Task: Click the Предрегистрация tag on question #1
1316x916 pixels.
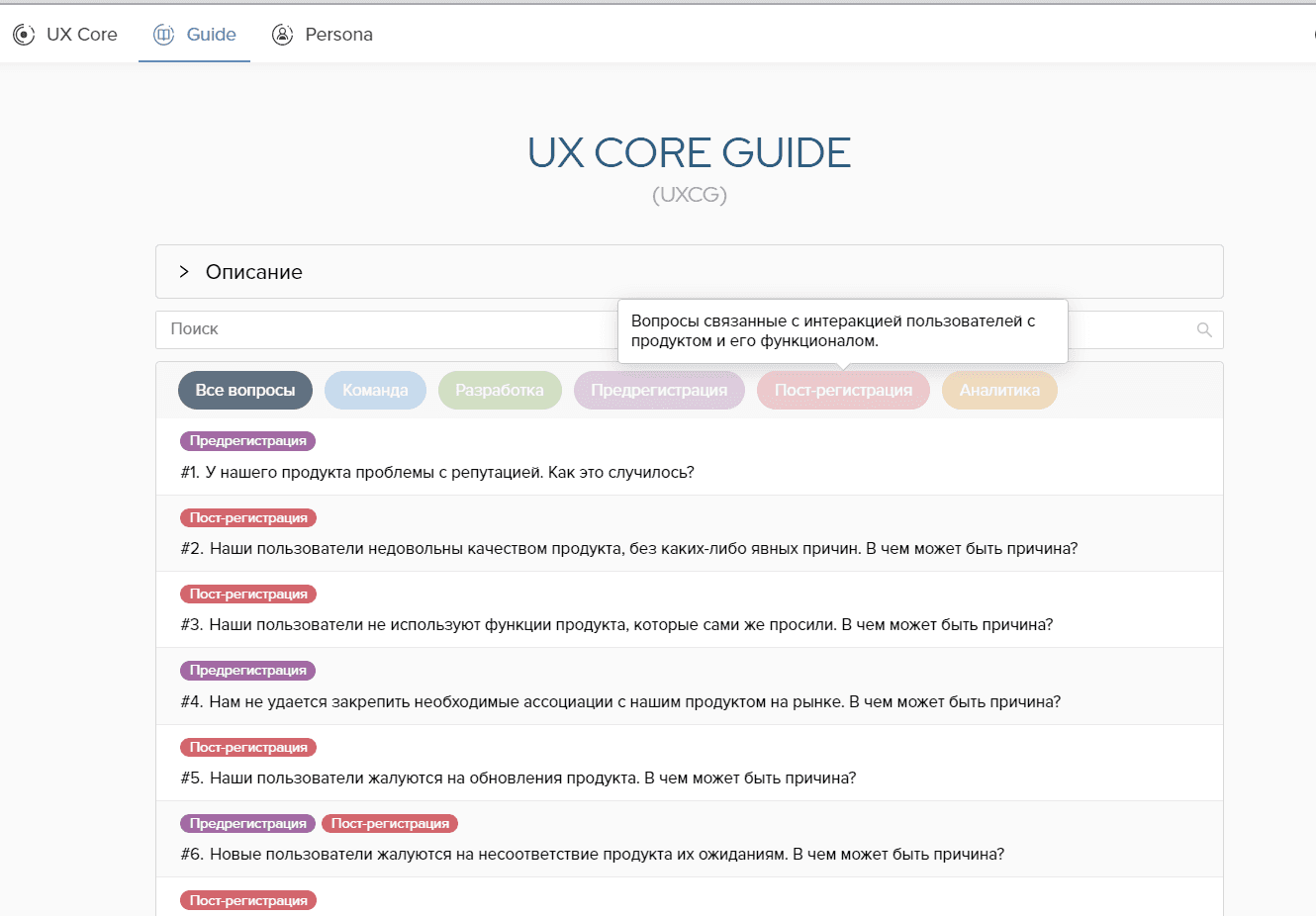Action: click(247, 440)
